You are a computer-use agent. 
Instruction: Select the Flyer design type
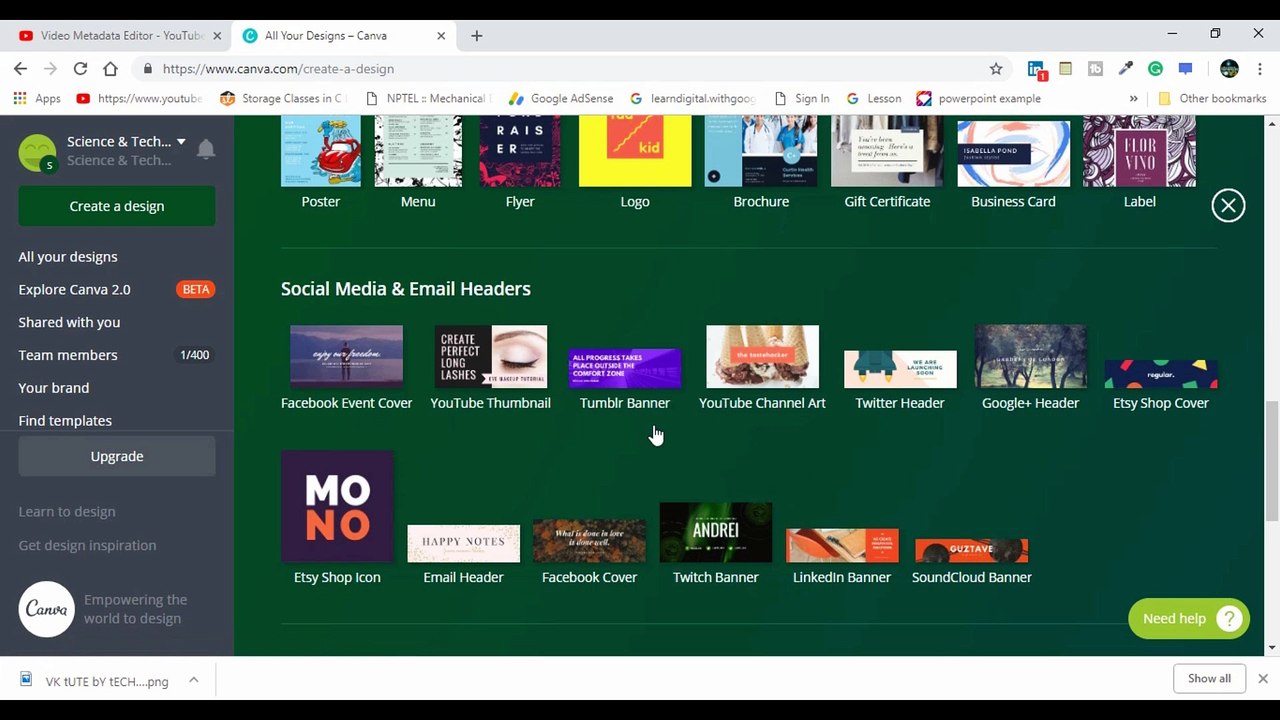[x=520, y=162]
